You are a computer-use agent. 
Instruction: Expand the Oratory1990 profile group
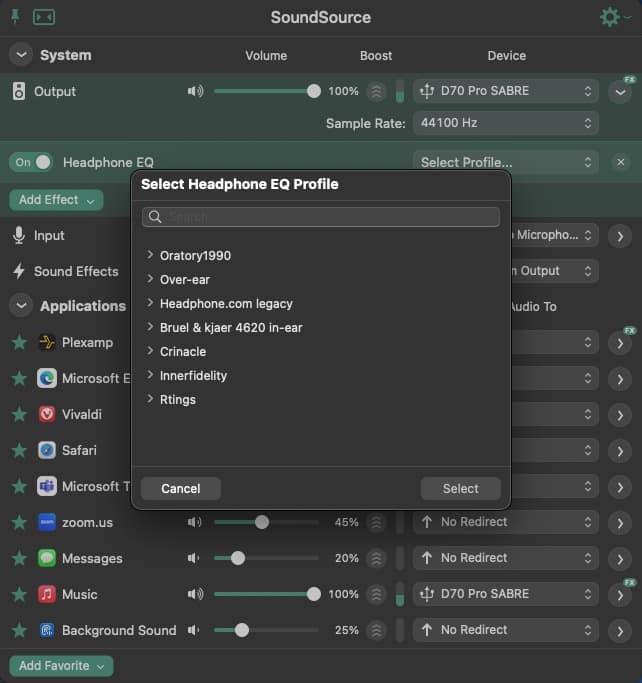150,255
